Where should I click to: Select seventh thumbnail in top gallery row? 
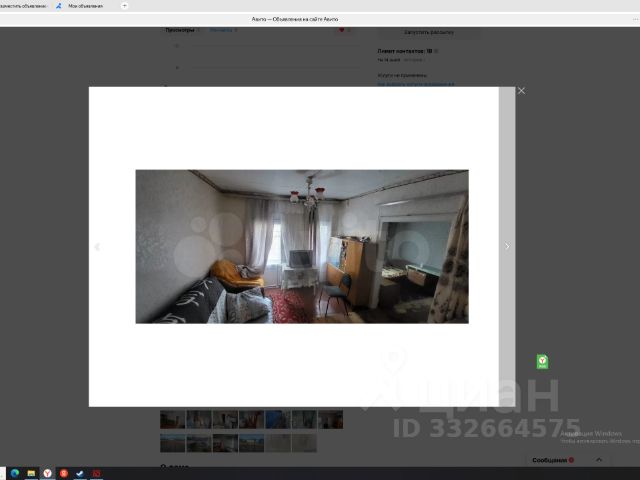330,420
